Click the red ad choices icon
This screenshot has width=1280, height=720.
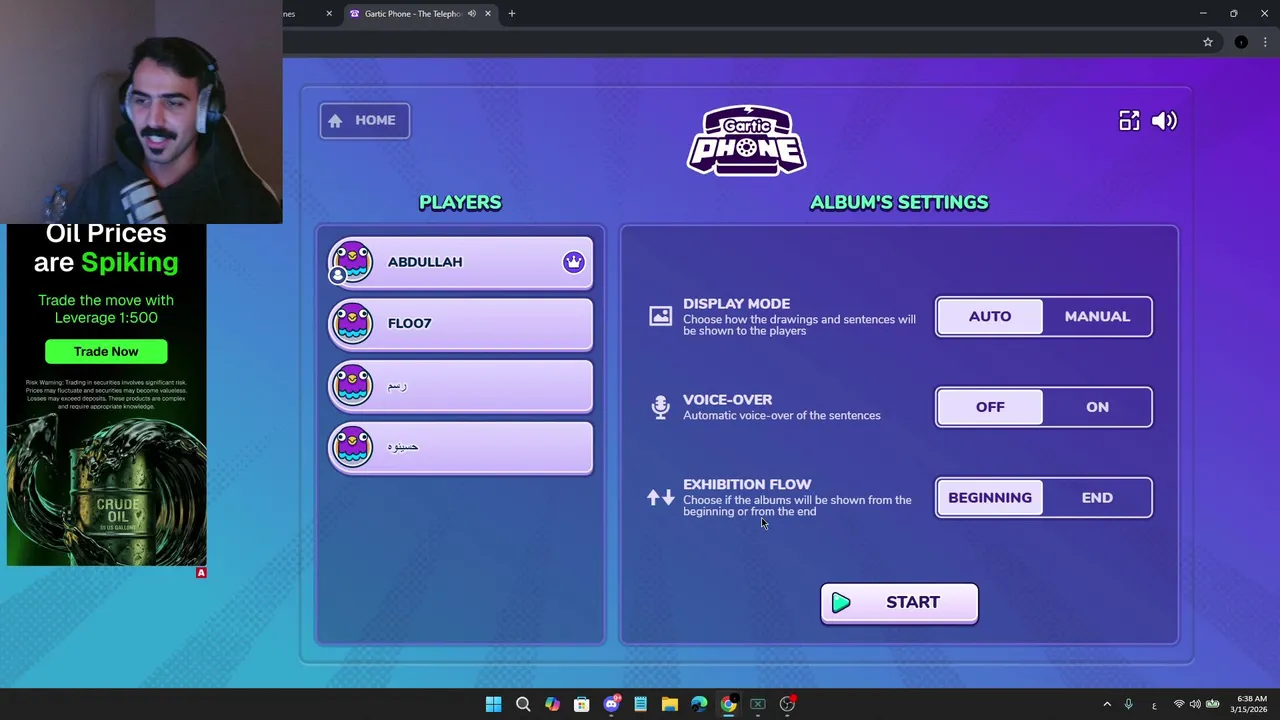[x=201, y=573]
